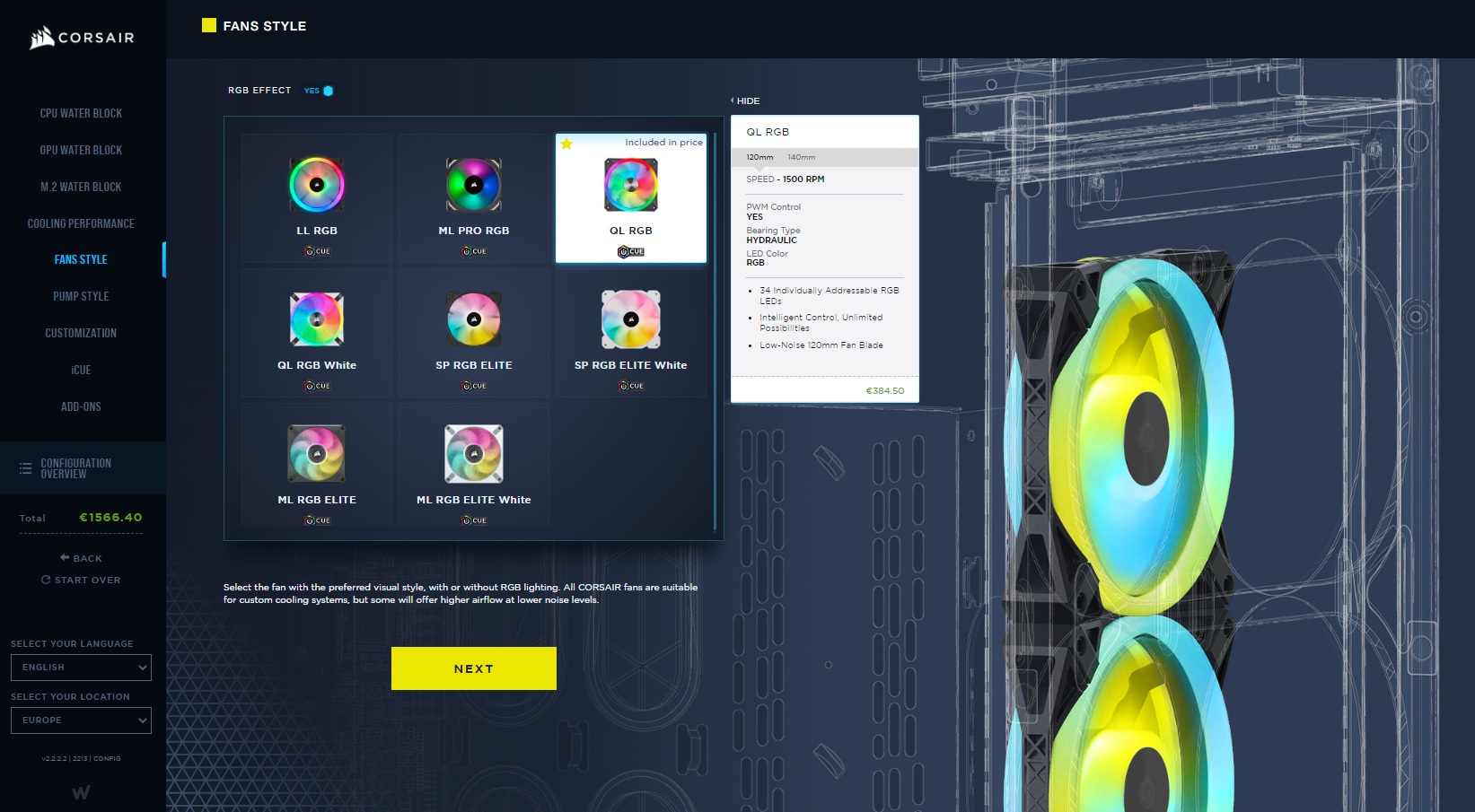Switch to 120mm fan size tab
This screenshot has height=812, width=1475.
coord(759,157)
